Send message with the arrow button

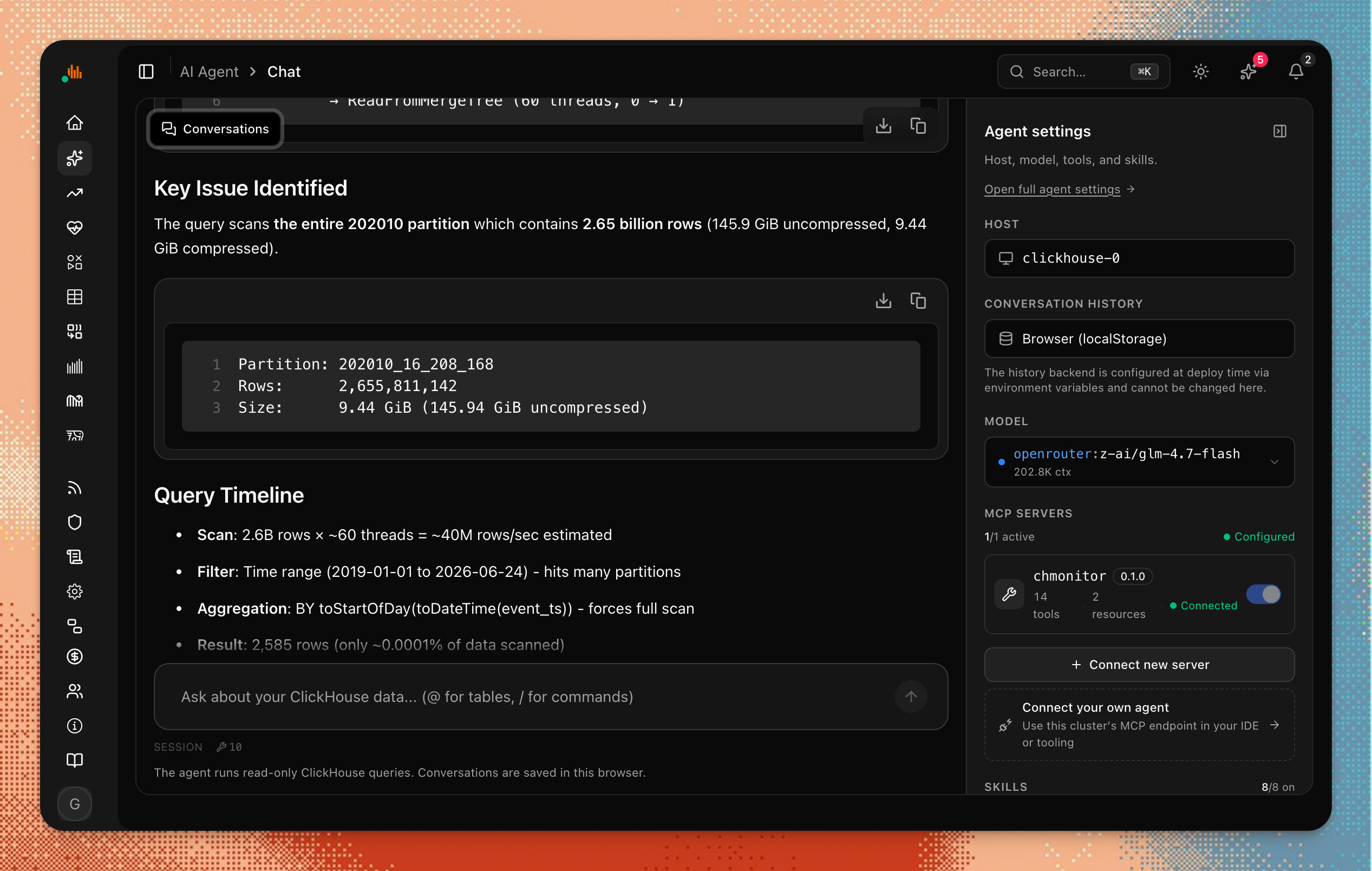[911, 697]
